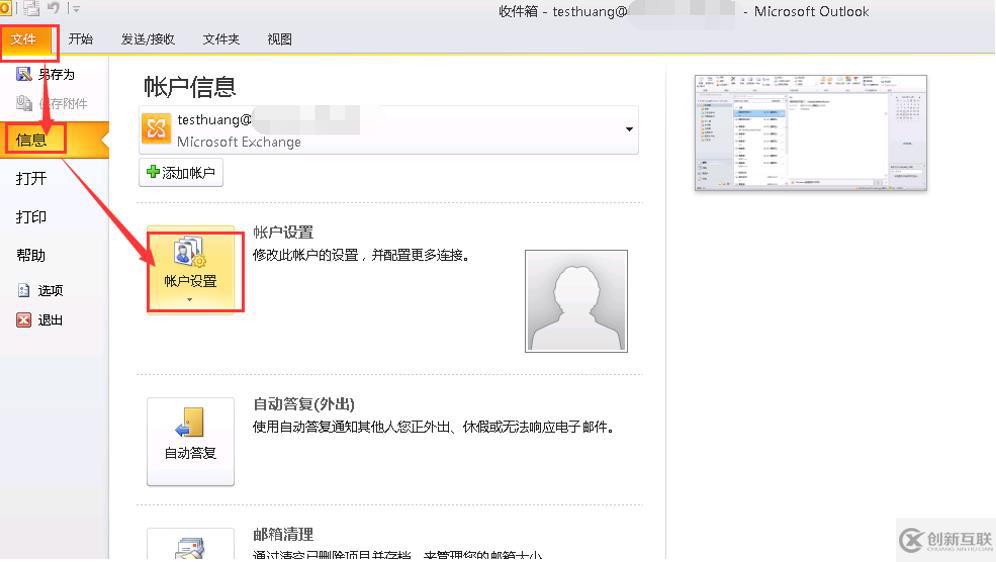The width and height of the screenshot is (996, 562).
Task: Open the 帐户设置 dropdown button
Action: point(191,268)
